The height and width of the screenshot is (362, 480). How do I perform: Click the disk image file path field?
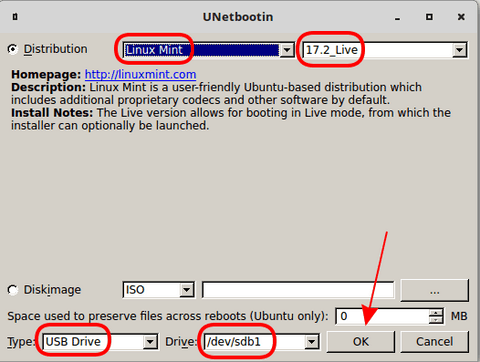pos(298,290)
